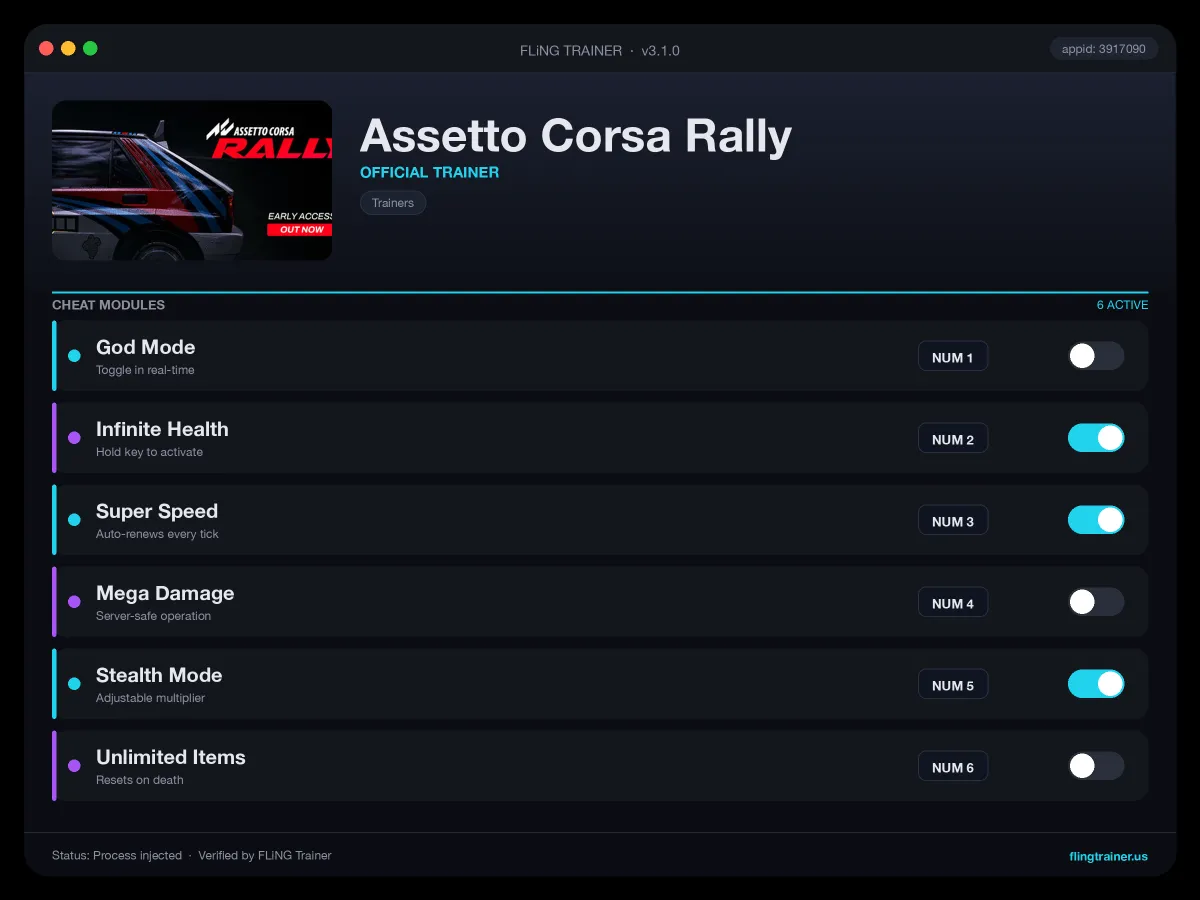Disable the Stealth Mode toggle
Screen dimensions: 1200x900
click(x=1096, y=684)
